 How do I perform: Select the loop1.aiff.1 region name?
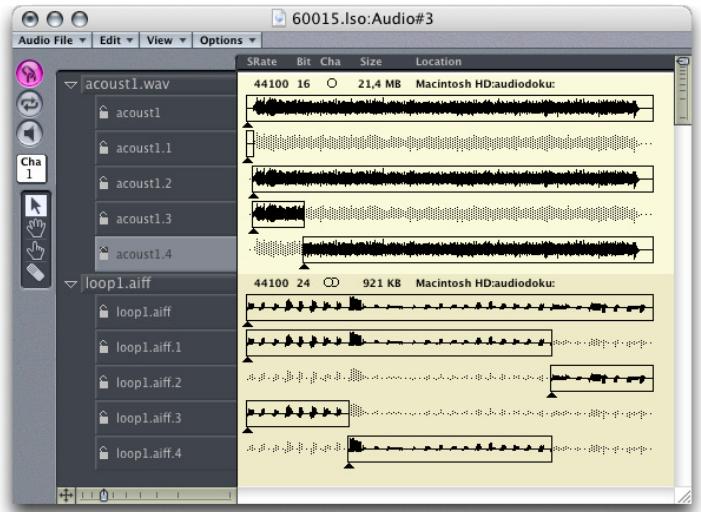tap(148, 347)
